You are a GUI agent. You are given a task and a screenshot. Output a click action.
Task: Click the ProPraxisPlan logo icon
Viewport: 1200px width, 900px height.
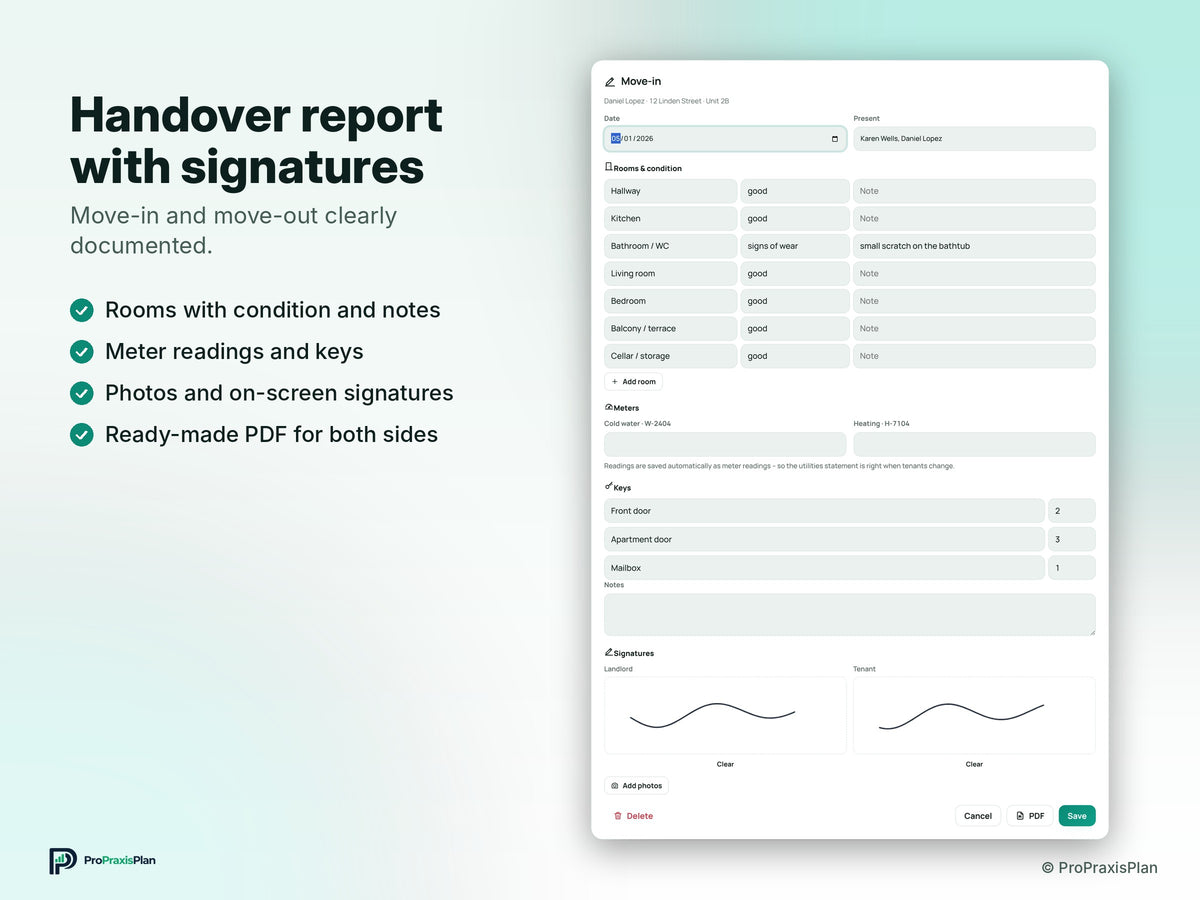63,860
